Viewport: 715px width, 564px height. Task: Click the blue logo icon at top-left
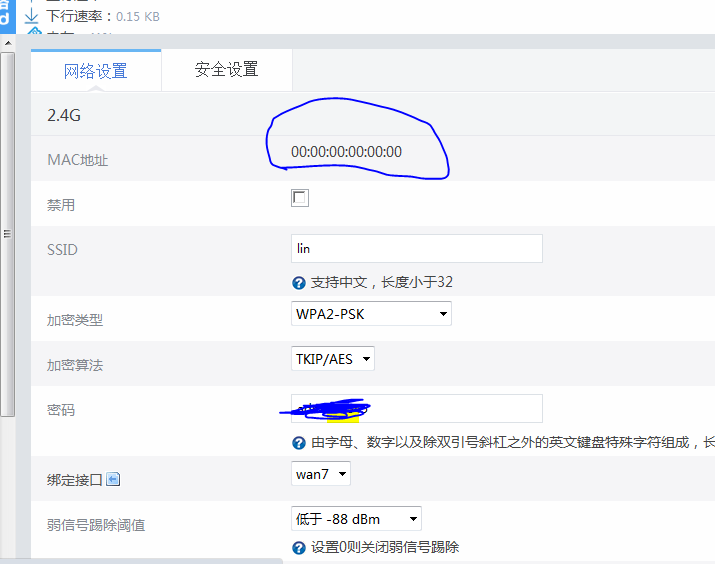[7, 14]
